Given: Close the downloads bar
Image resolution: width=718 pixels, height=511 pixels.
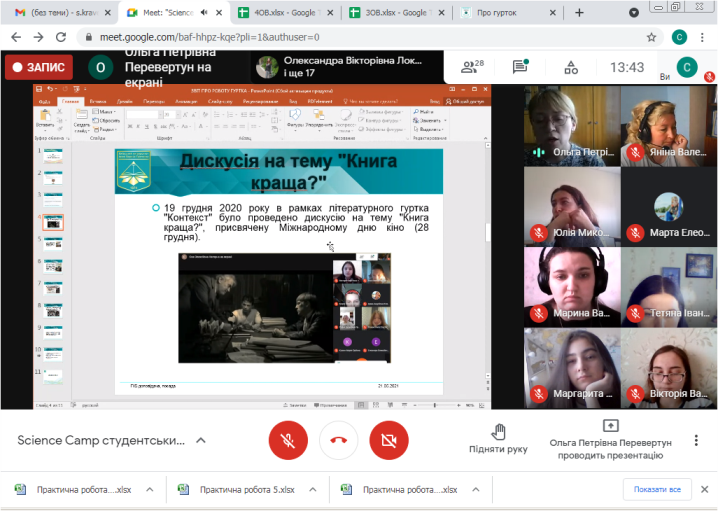Looking at the screenshot, I should coord(701,489).
